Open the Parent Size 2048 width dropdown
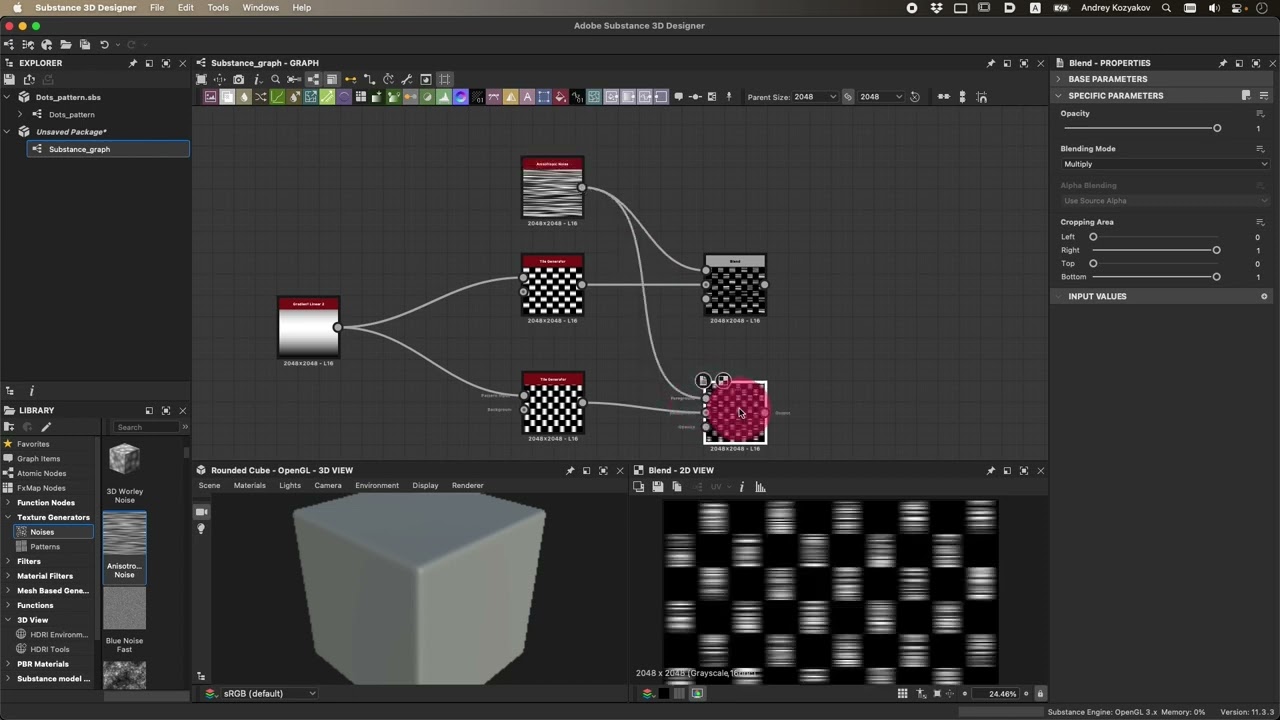This screenshot has width=1280, height=720. point(815,97)
